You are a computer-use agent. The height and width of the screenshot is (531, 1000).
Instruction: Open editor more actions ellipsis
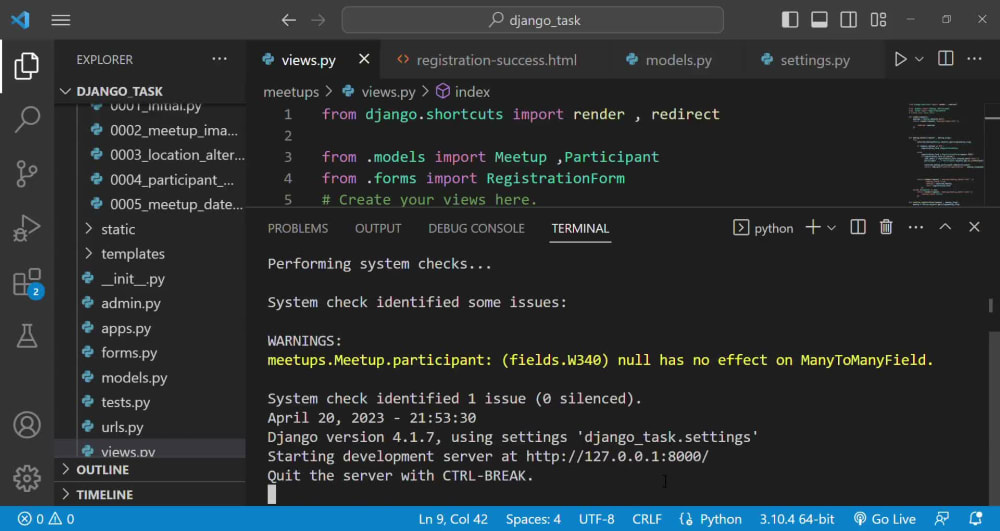coord(974,59)
